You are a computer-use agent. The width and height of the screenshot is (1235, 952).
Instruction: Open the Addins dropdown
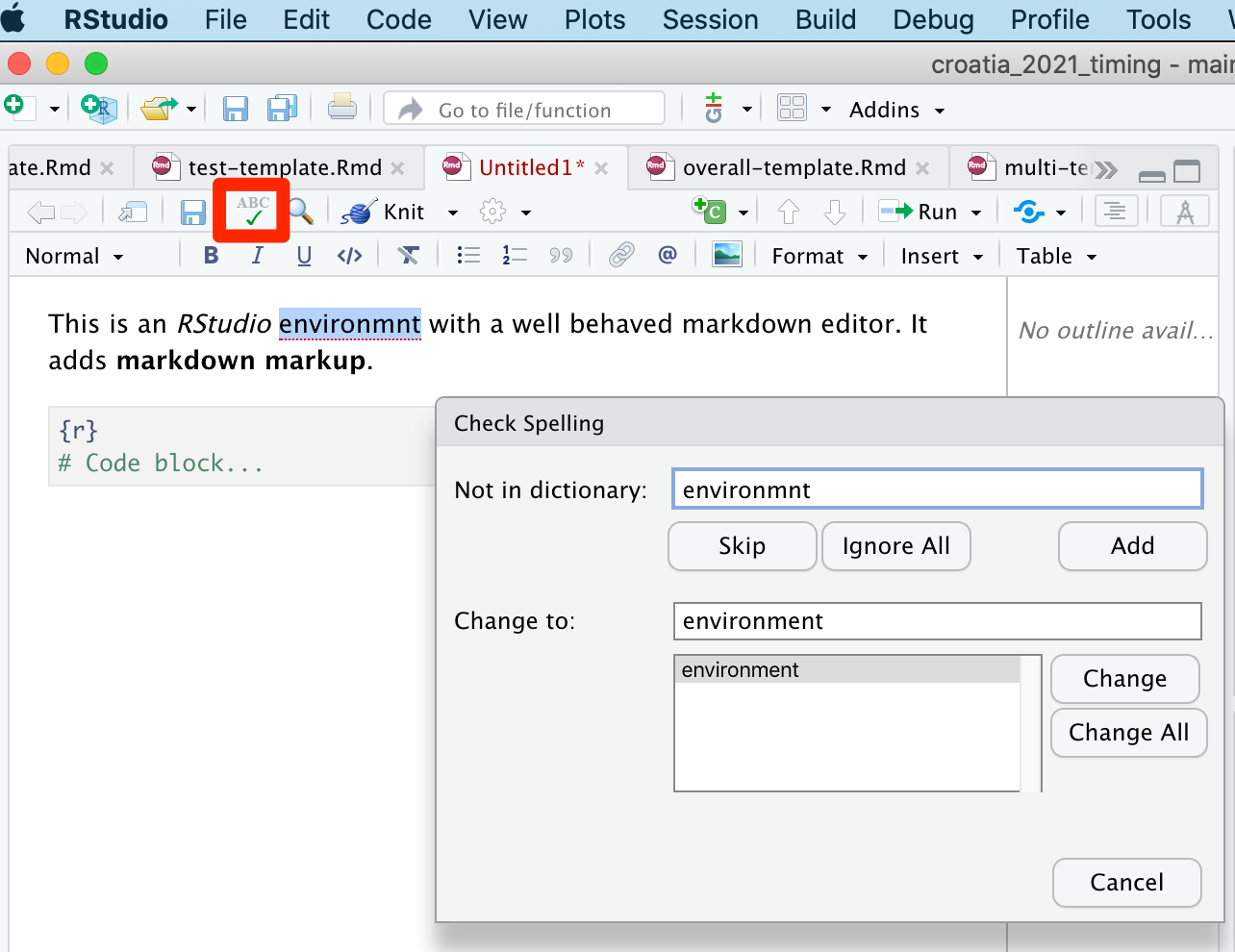click(896, 110)
